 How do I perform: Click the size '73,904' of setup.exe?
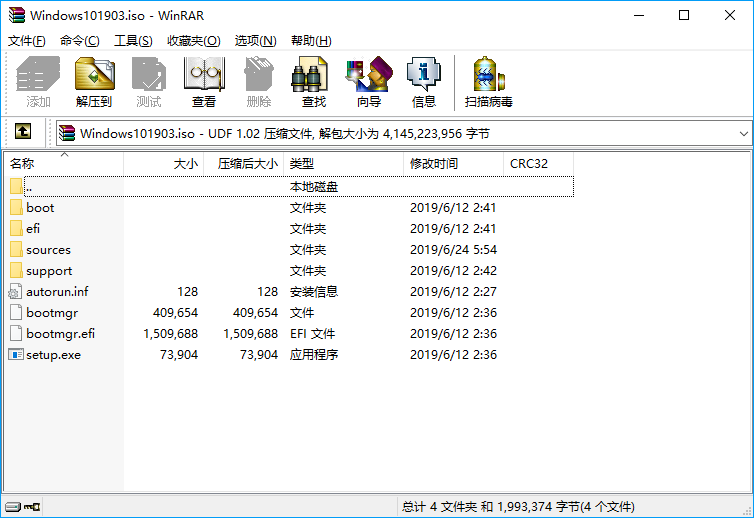click(x=179, y=355)
